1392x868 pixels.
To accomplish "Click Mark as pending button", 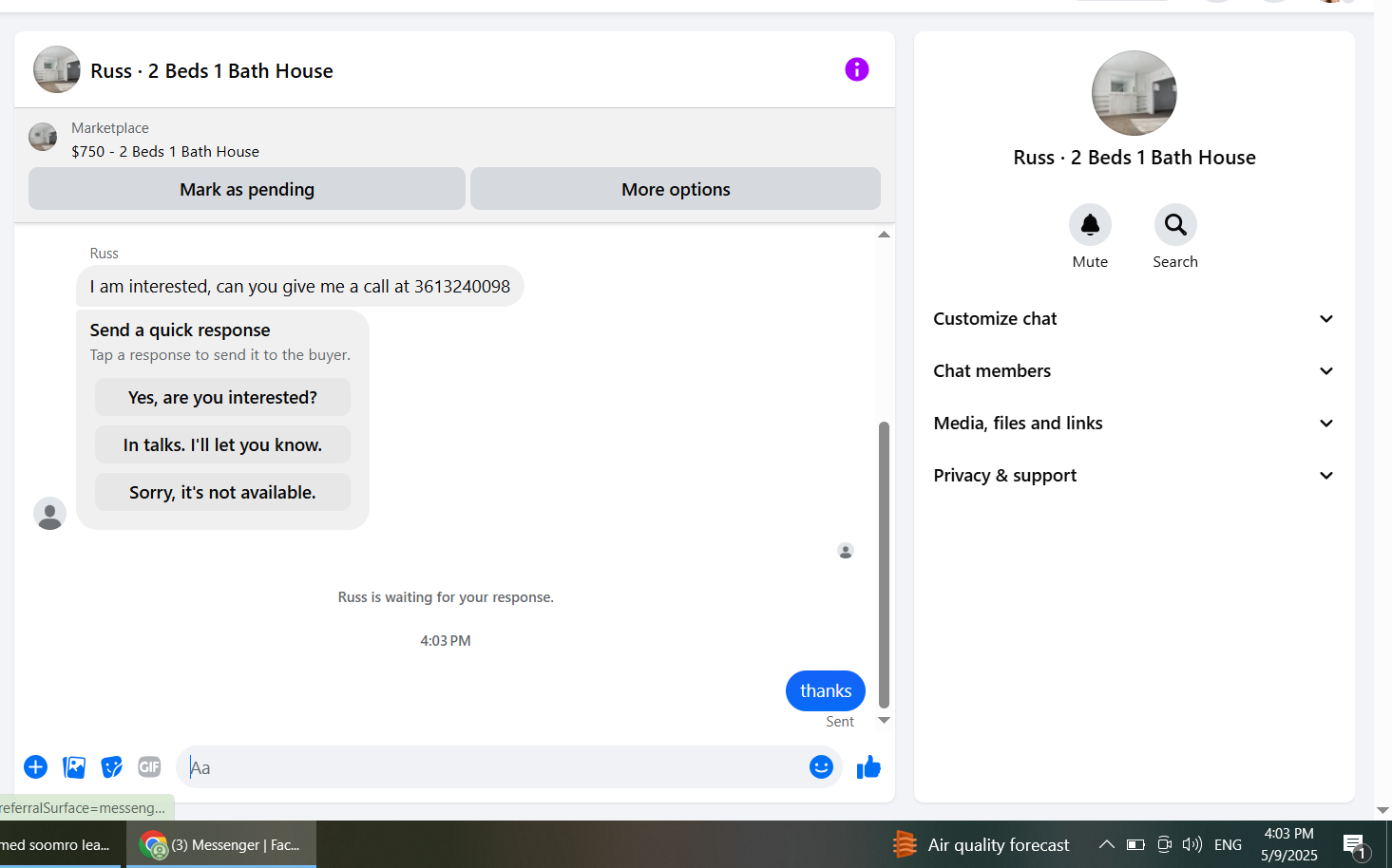I will pyautogui.click(x=247, y=189).
